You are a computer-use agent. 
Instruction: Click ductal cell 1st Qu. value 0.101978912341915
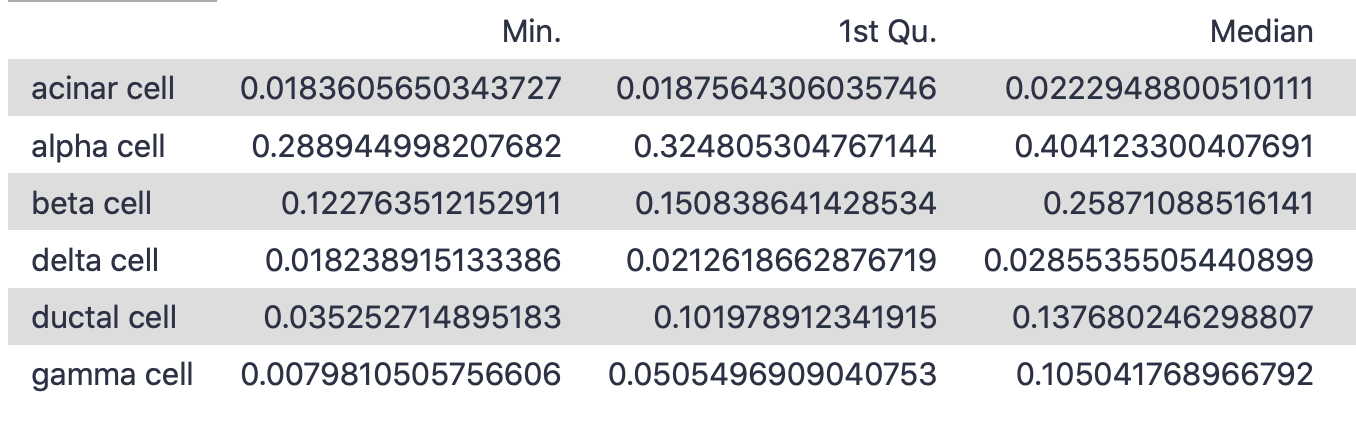click(795, 317)
